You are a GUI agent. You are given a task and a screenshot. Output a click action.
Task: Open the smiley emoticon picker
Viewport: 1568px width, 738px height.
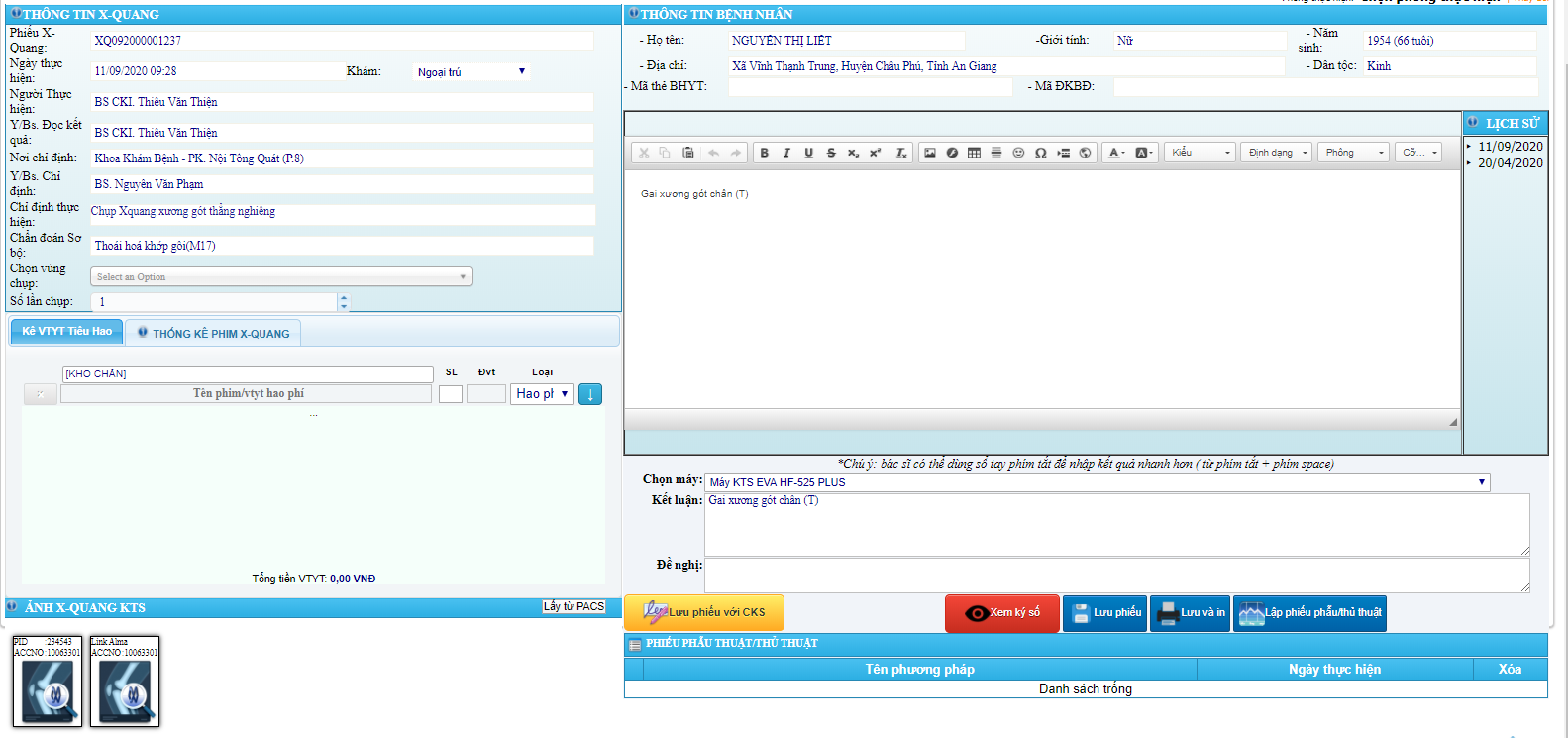[x=1018, y=153]
